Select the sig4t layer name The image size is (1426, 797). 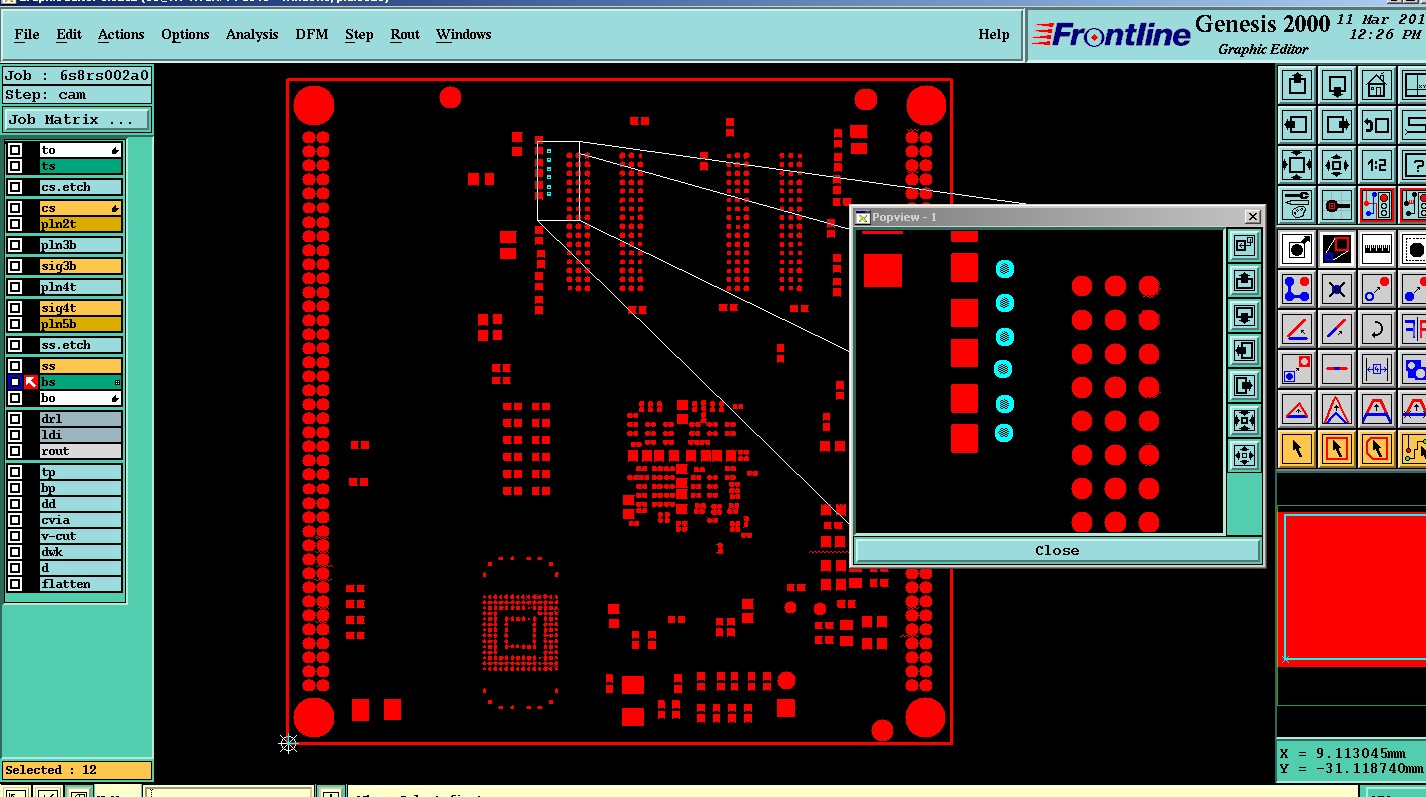(x=80, y=308)
